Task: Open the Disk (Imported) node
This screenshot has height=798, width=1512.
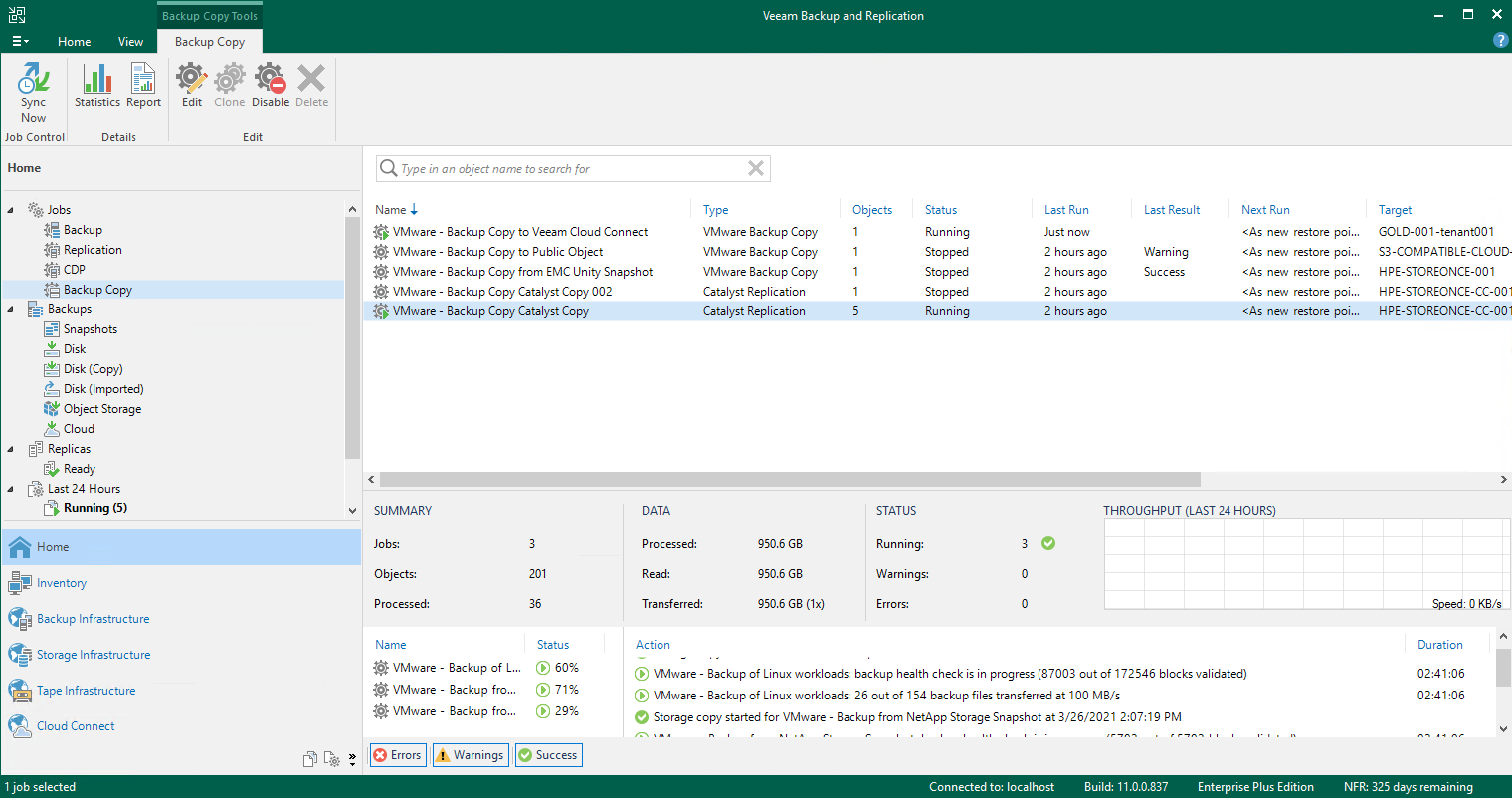Action: (103, 389)
